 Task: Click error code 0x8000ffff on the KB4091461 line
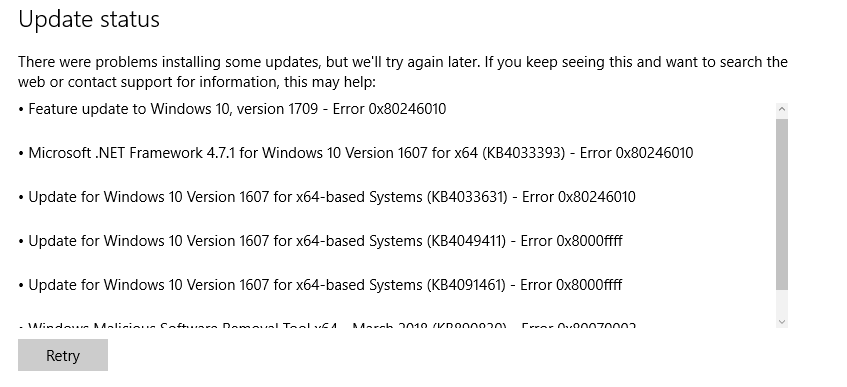[589, 284]
